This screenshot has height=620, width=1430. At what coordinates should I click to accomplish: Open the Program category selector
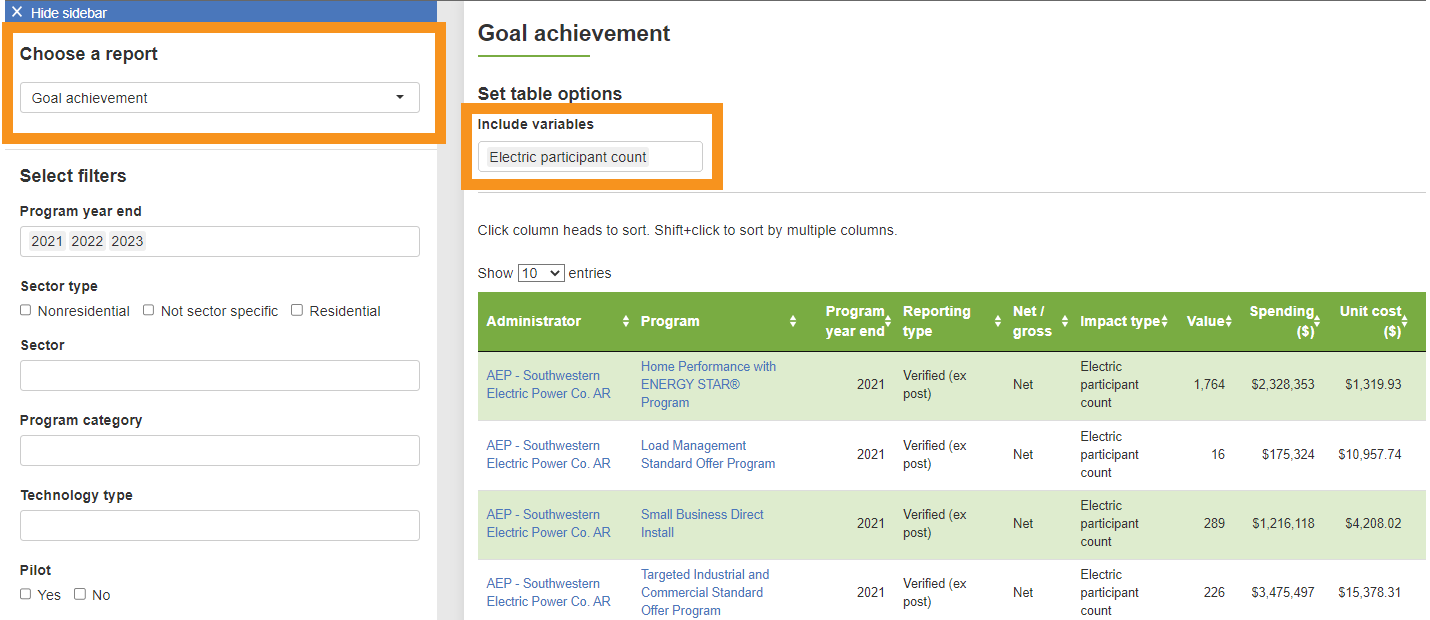point(220,450)
